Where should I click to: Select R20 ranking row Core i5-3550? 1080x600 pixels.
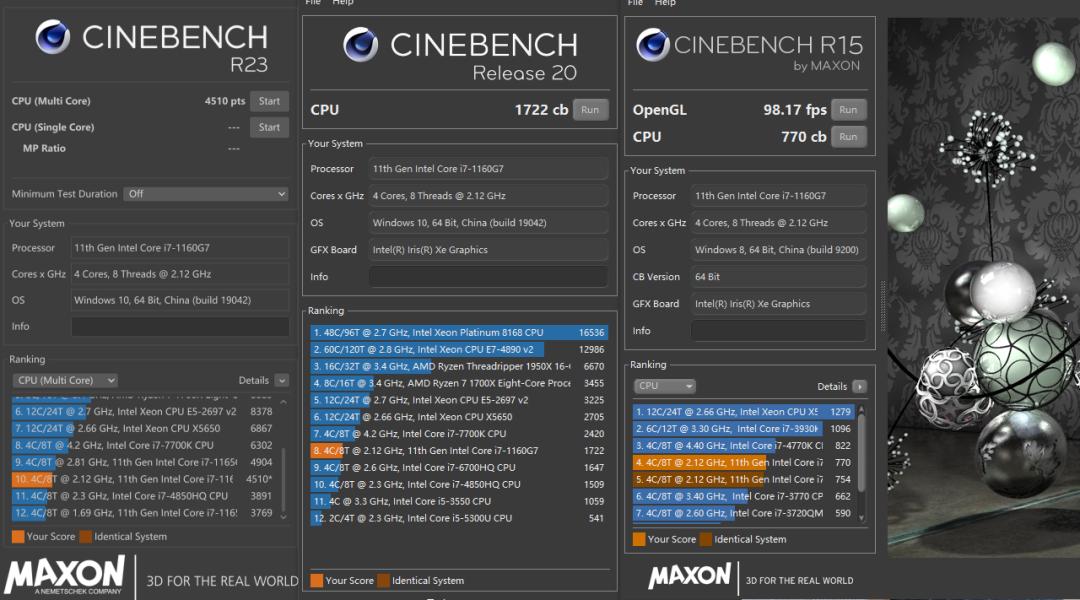459,501
